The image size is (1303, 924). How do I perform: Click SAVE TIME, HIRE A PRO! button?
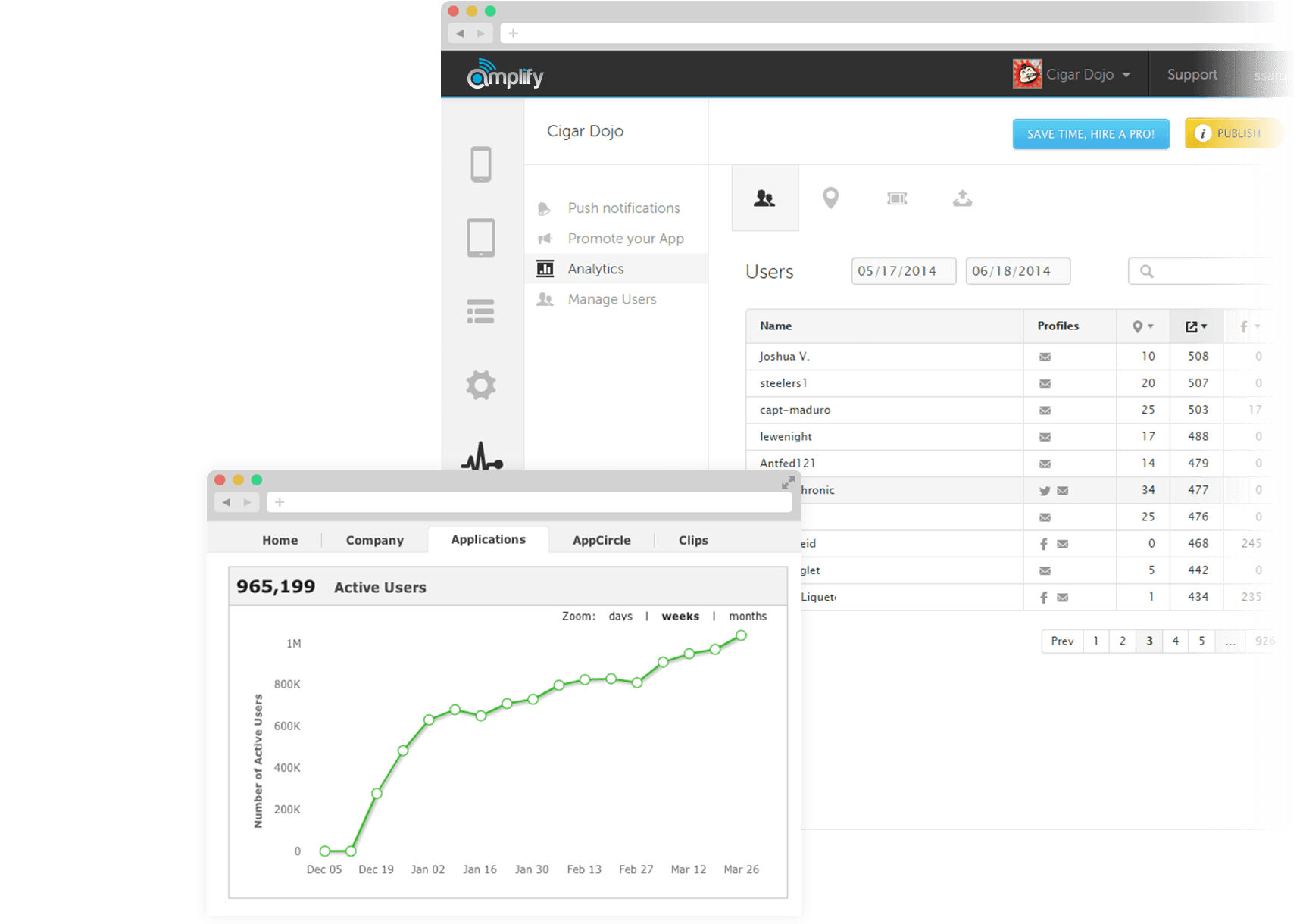pos(1091,134)
